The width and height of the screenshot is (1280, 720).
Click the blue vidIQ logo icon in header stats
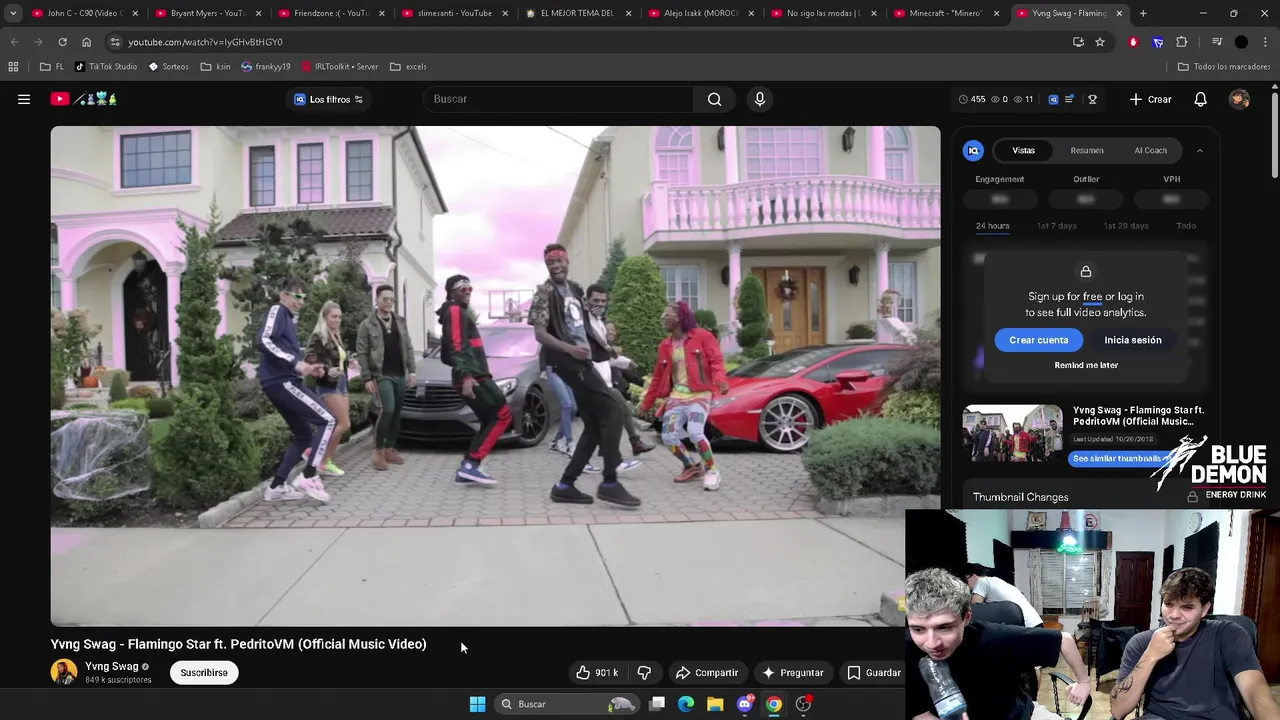coord(1053,99)
